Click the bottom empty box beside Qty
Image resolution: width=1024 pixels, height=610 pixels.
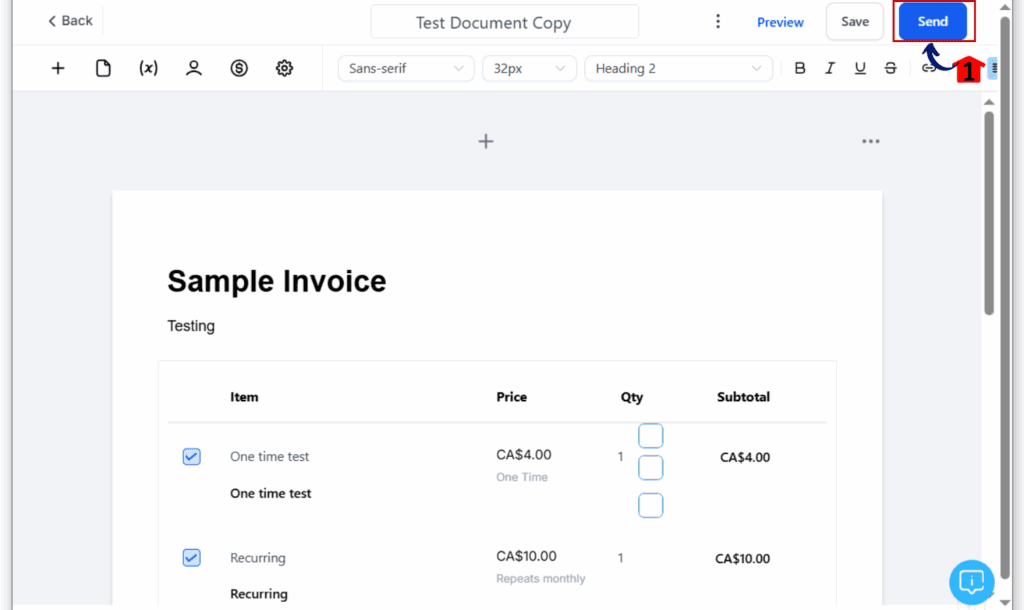(x=650, y=506)
